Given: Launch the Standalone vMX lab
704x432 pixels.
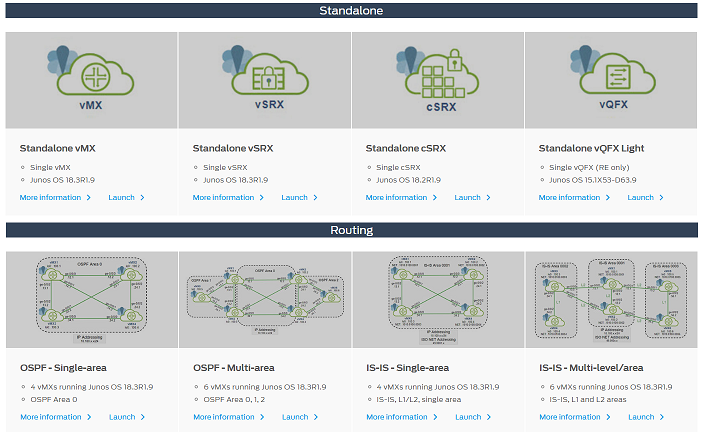Looking at the screenshot, I should 126,198.
